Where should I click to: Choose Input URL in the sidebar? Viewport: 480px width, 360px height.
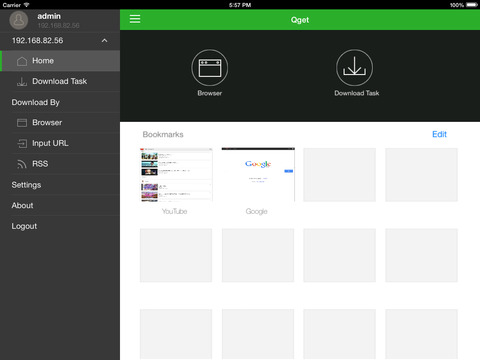pyautogui.click(x=60, y=143)
